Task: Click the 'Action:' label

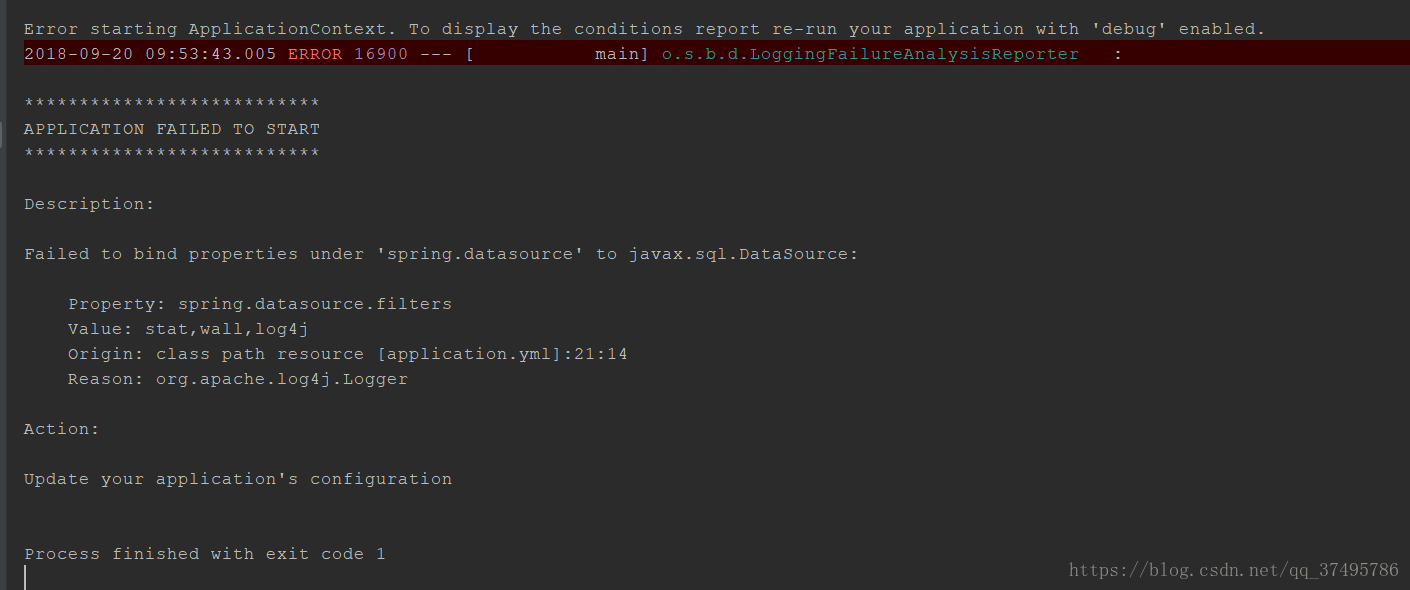Action: 62,429
